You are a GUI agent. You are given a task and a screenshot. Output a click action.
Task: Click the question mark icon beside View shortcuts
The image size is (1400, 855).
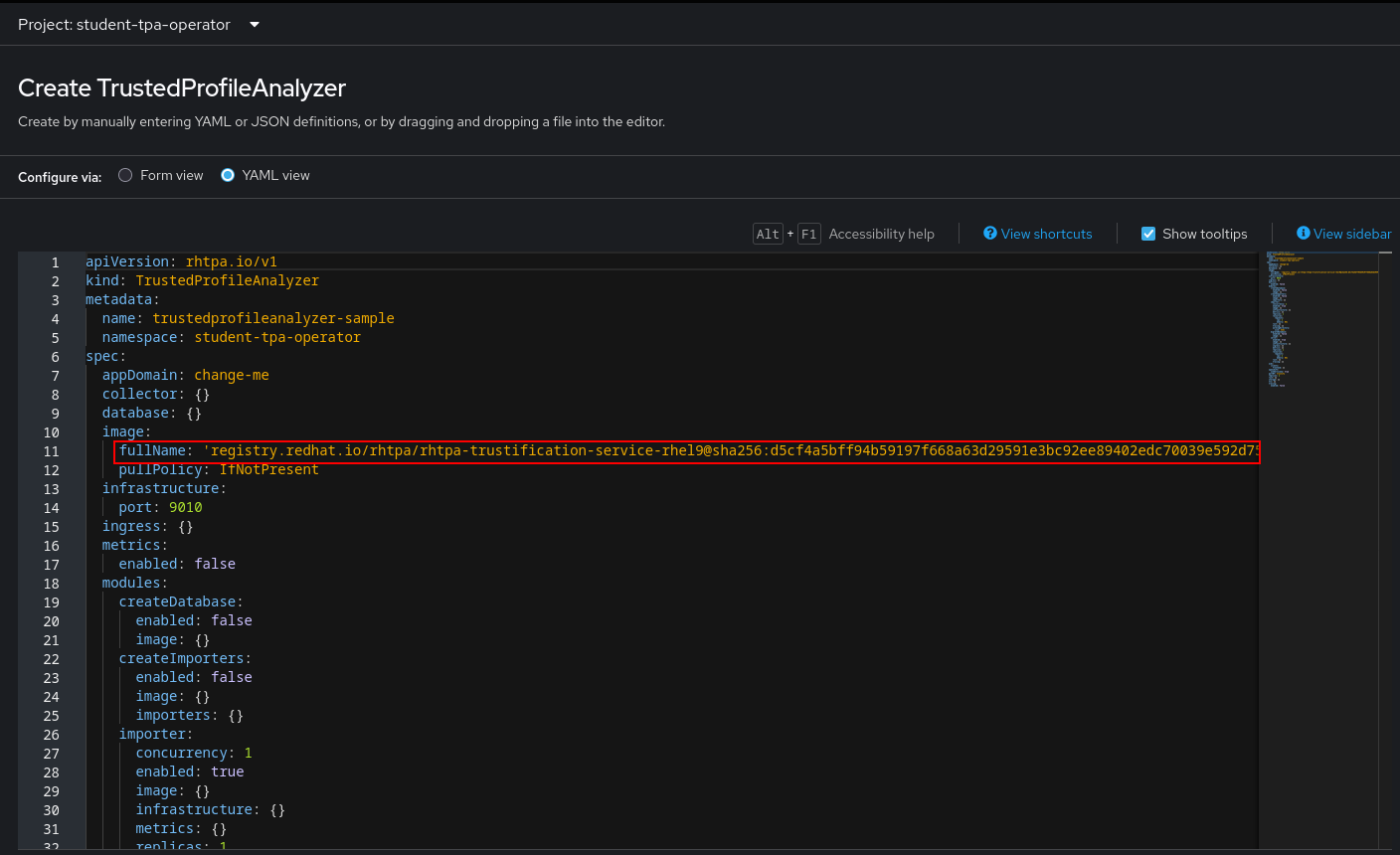coord(990,234)
